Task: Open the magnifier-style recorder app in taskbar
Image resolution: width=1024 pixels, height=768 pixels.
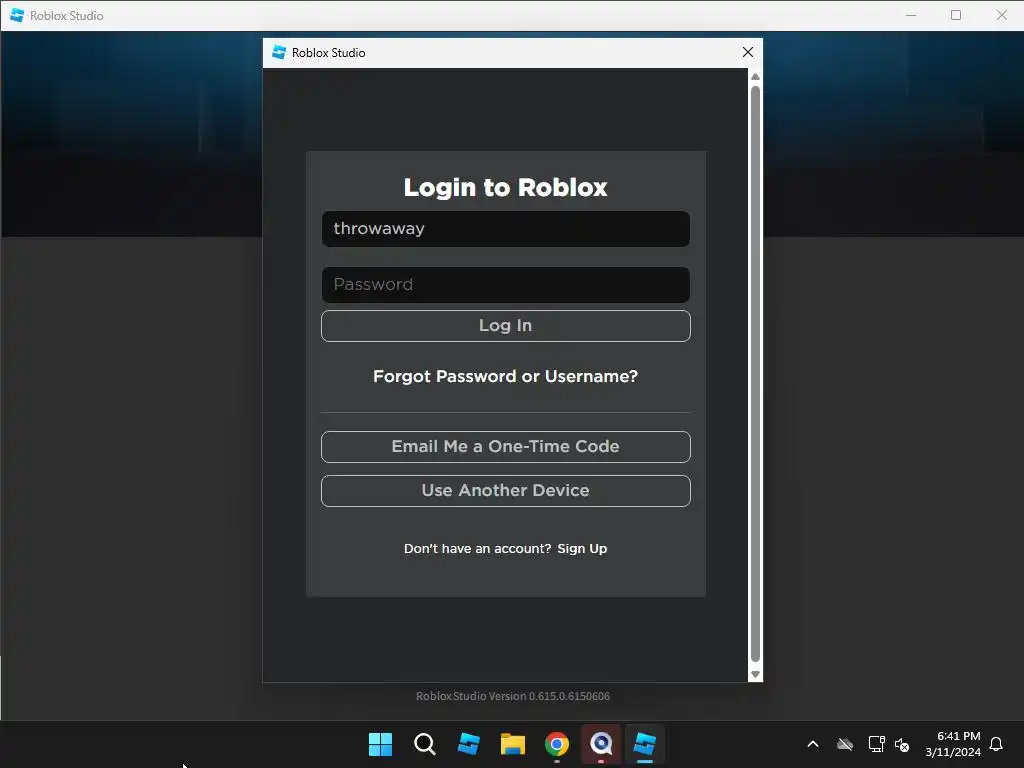Action: tap(601, 744)
